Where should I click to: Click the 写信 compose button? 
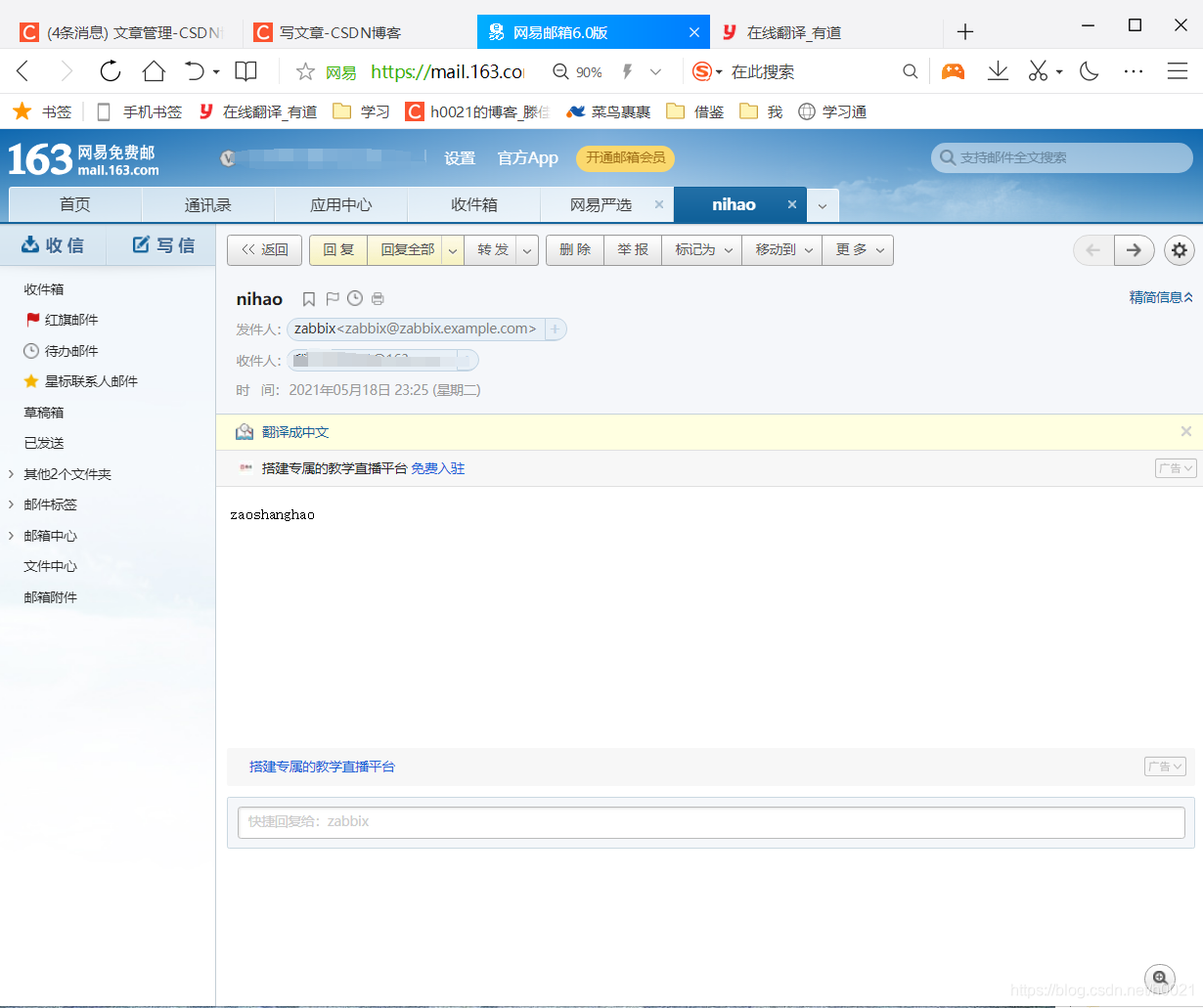163,245
